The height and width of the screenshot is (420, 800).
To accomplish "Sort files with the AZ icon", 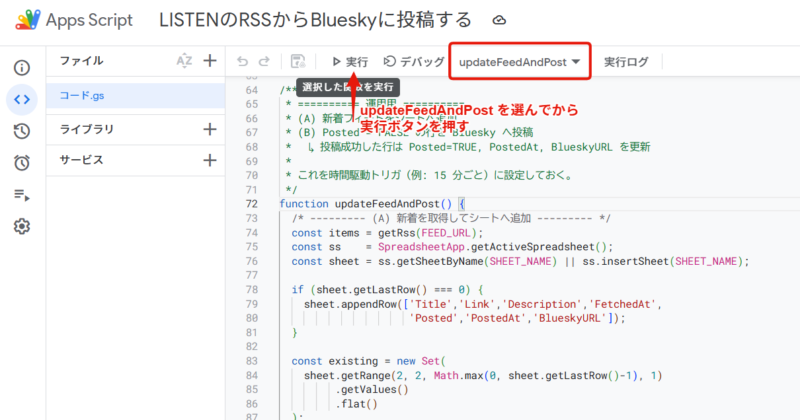I will (184, 61).
